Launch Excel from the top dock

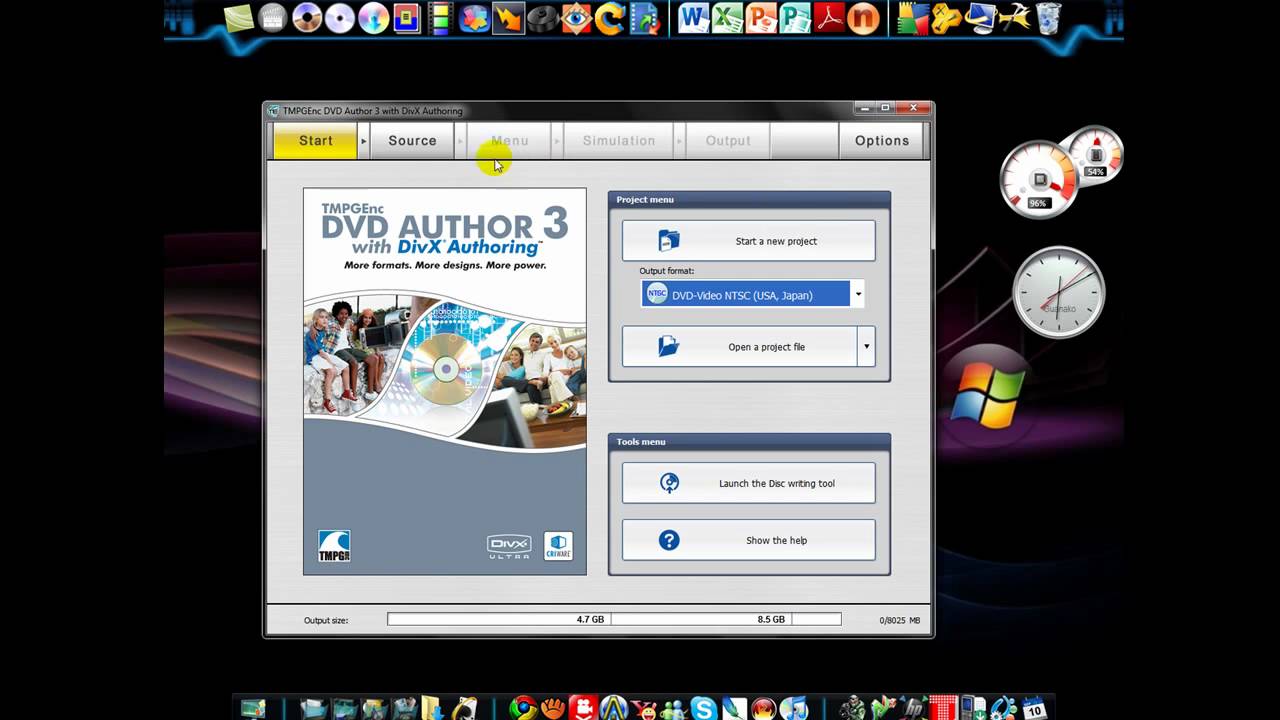[727, 18]
